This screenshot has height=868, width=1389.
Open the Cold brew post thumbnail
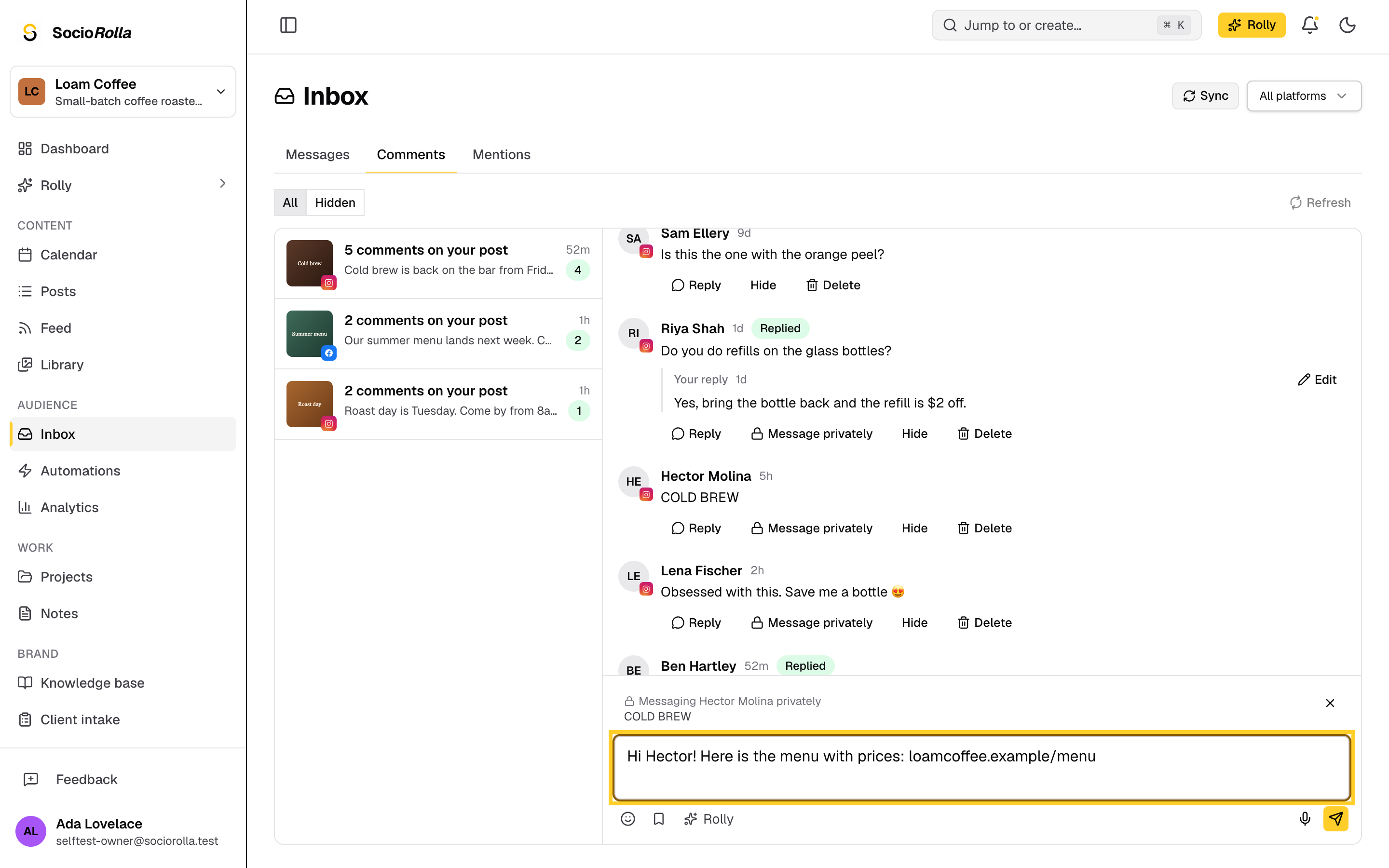tap(309, 263)
